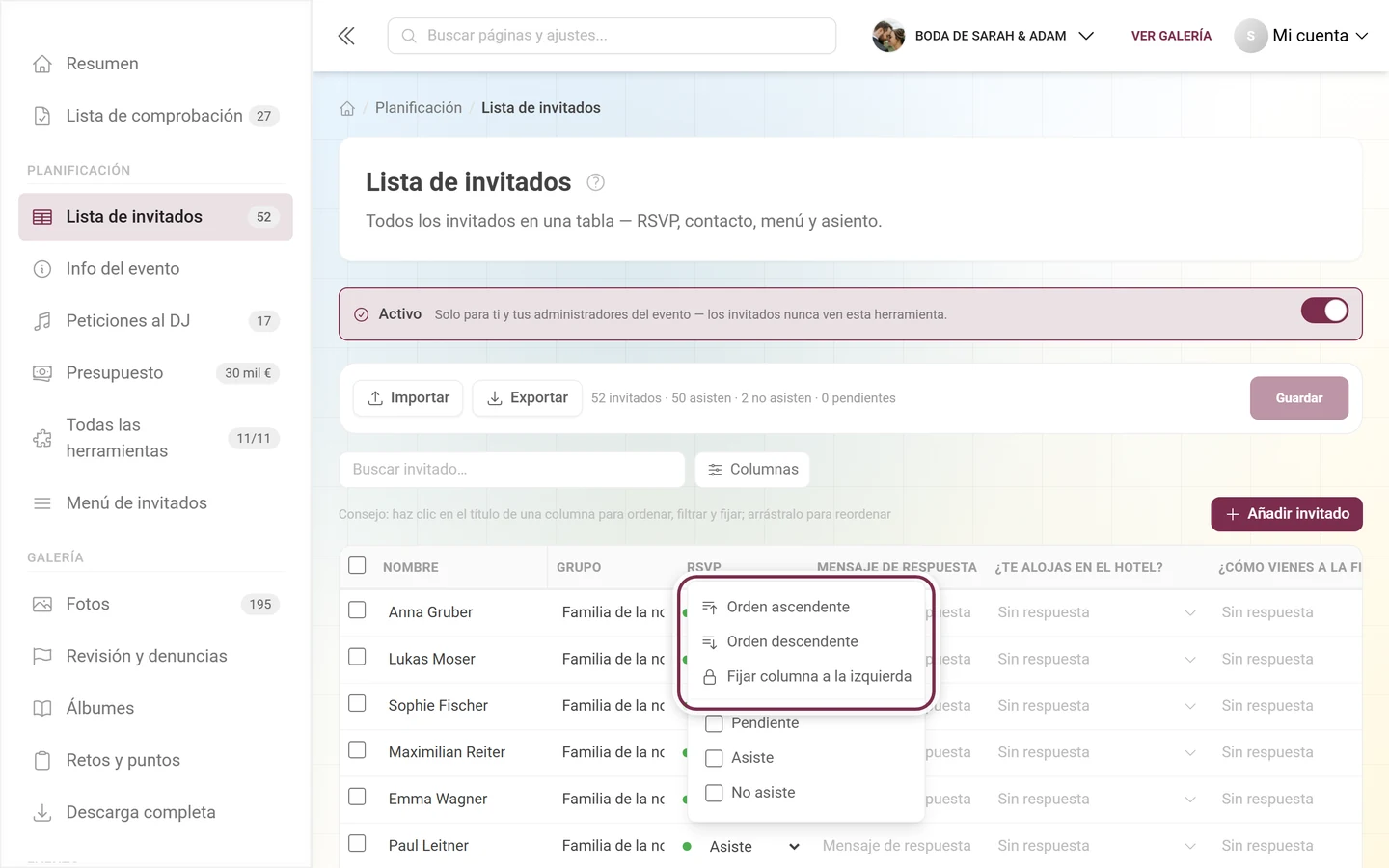Image resolution: width=1389 pixels, height=868 pixels.
Task: Click the Fotos image icon
Action: pyautogui.click(x=42, y=605)
